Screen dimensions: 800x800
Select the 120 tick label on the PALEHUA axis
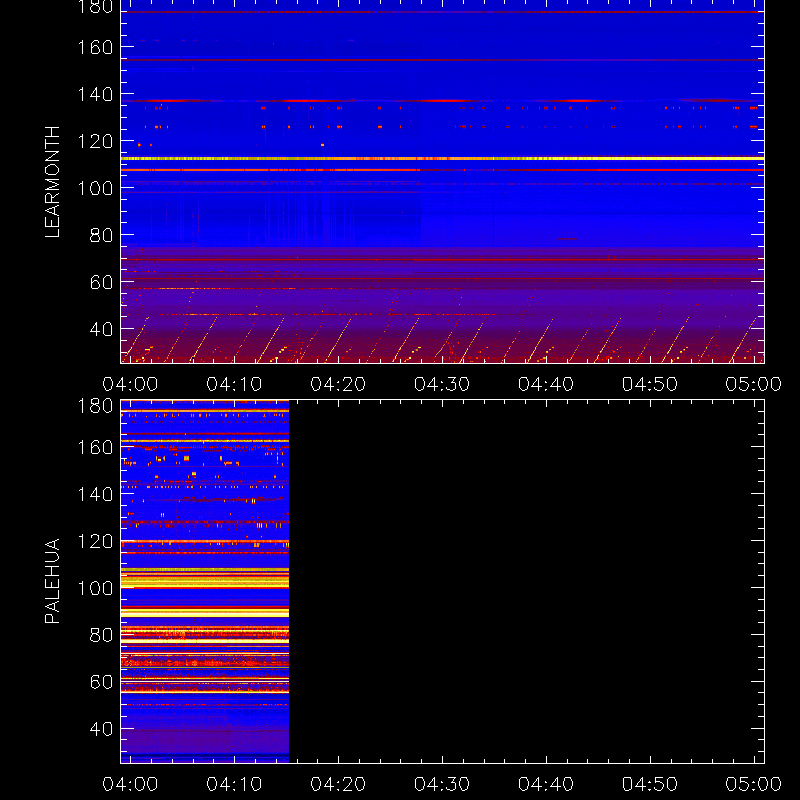[95, 541]
